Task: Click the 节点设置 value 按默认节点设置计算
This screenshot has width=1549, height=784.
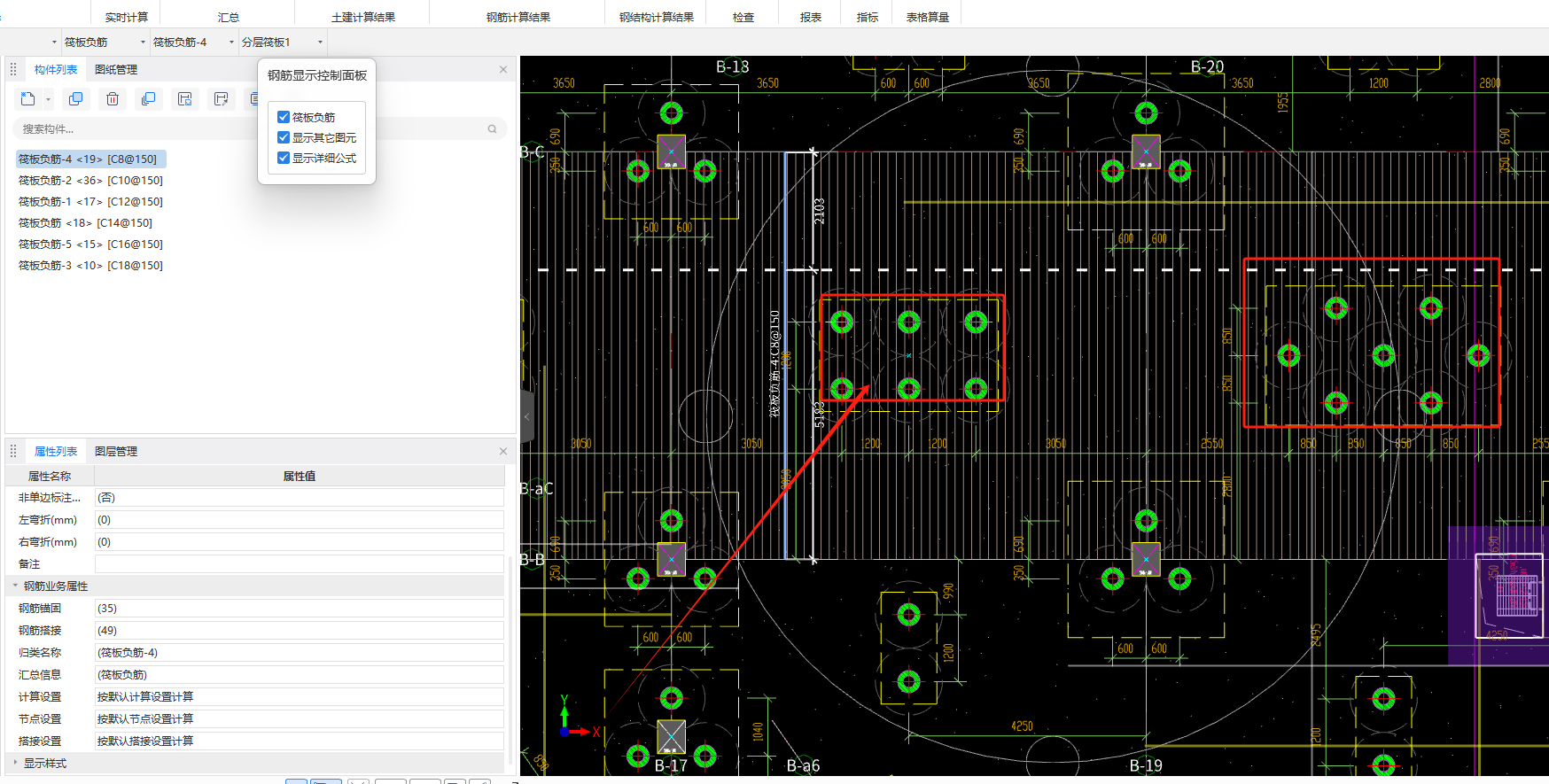Action: coord(300,719)
